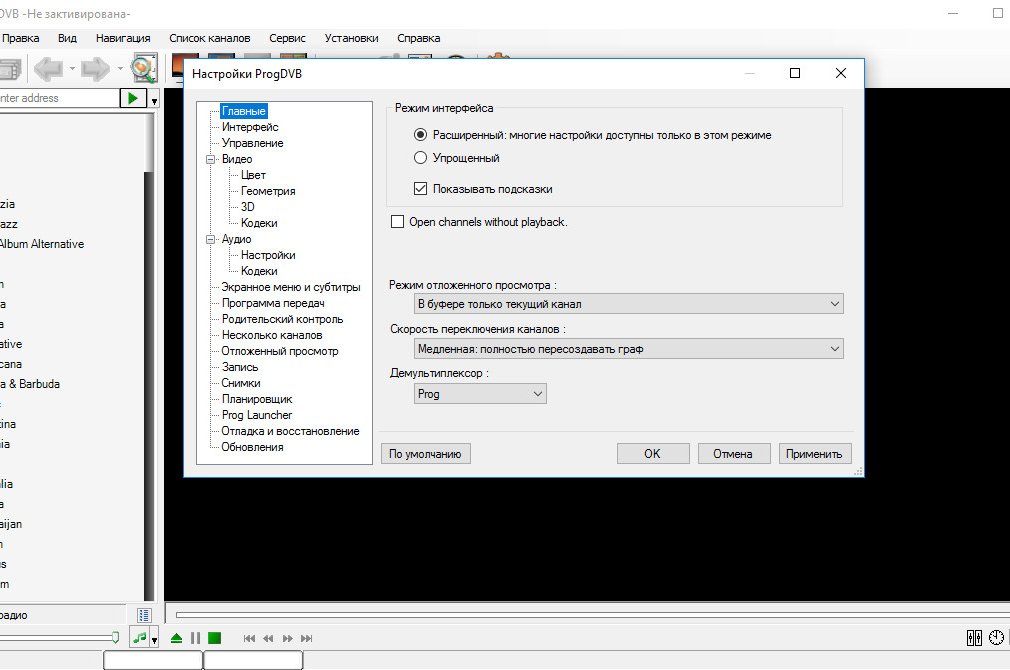Image resolution: width=1010 pixels, height=670 pixels.
Task: Stop playback with the green square
Action: tap(214, 638)
